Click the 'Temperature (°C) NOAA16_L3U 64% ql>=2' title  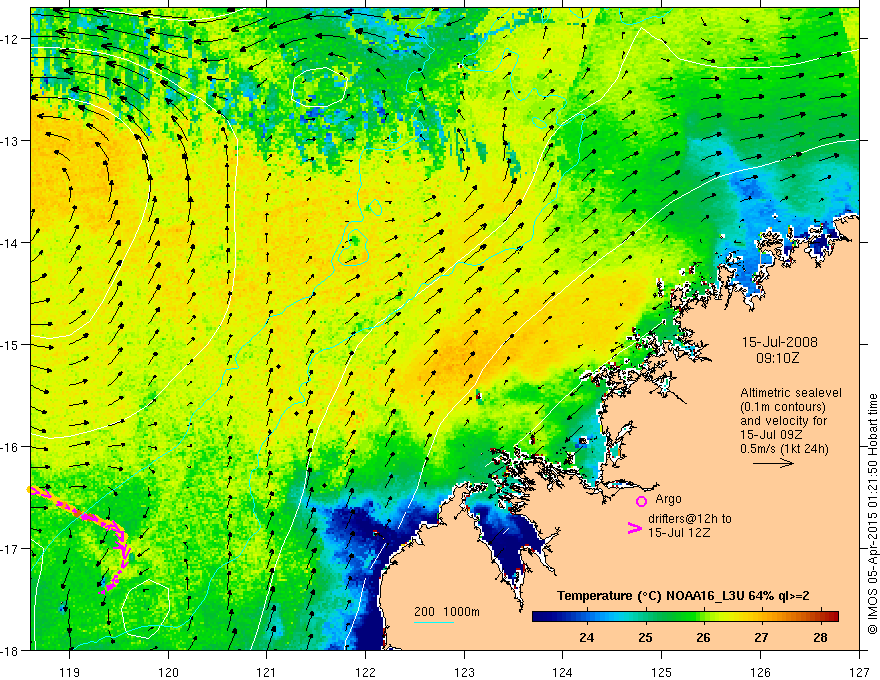click(683, 596)
